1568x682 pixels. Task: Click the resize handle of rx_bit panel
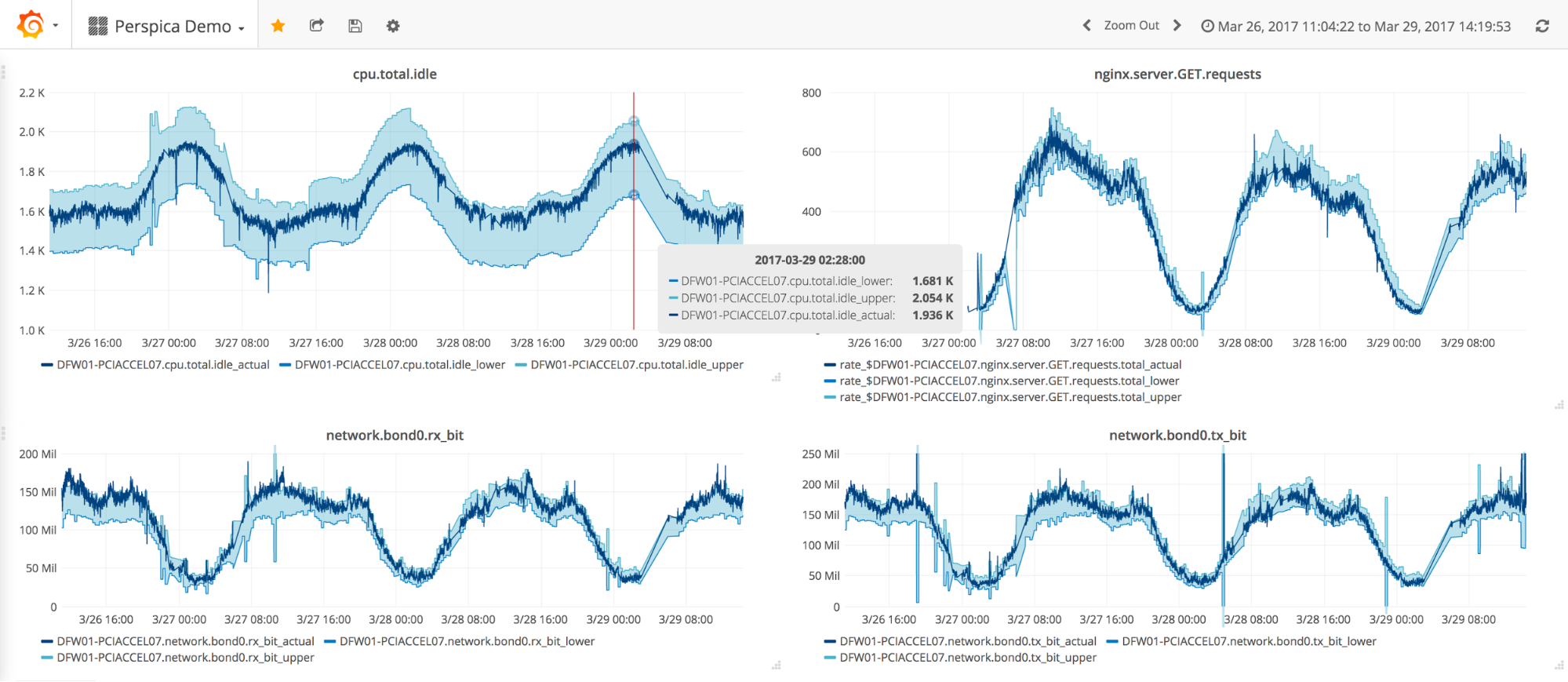tap(777, 666)
